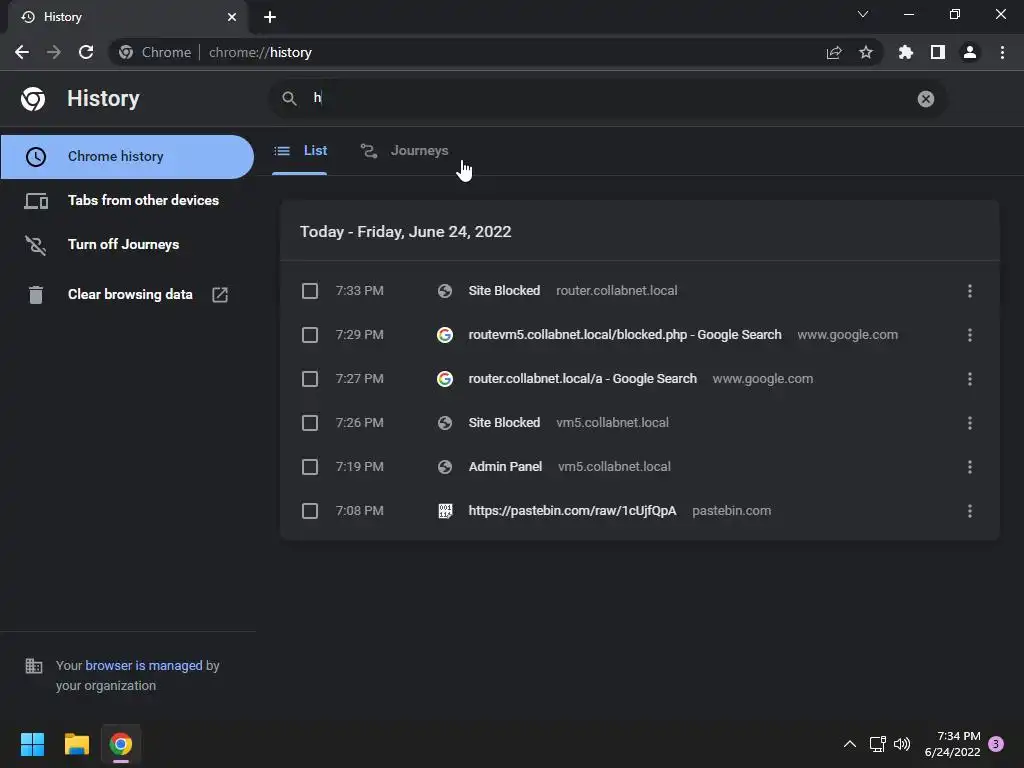Go back with the browser back arrow
This screenshot has width=1024, height=768.
pos(22,52)
